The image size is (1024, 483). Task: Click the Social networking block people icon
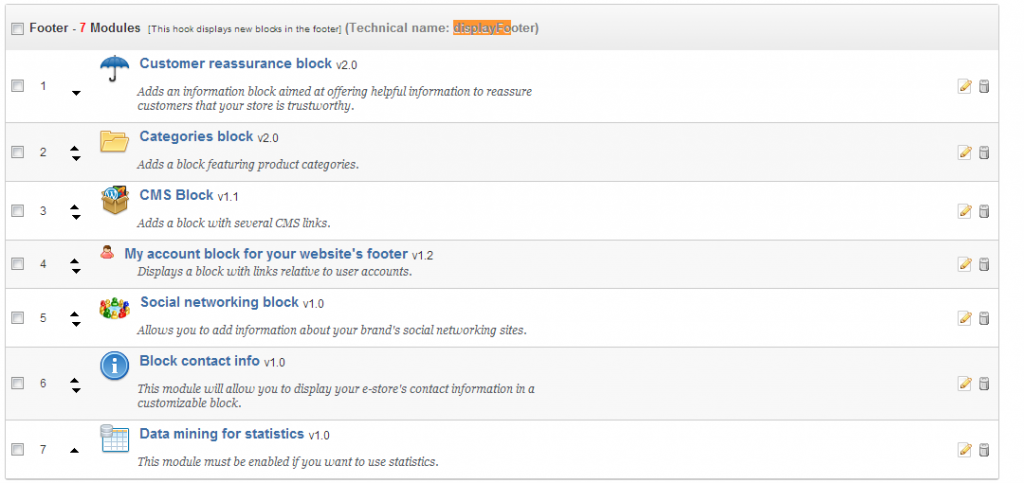(115, 308)
